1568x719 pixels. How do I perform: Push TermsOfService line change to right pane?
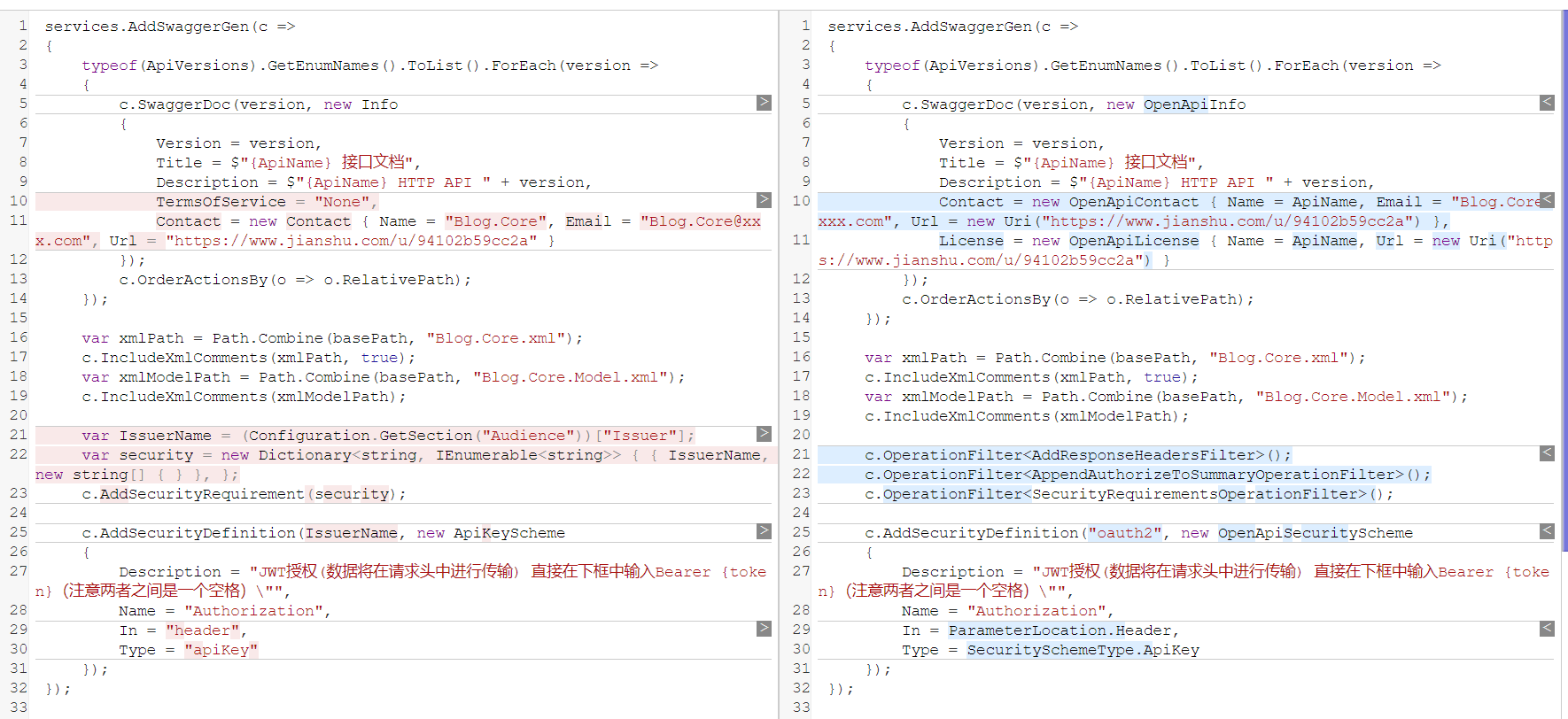pos(764,200)
